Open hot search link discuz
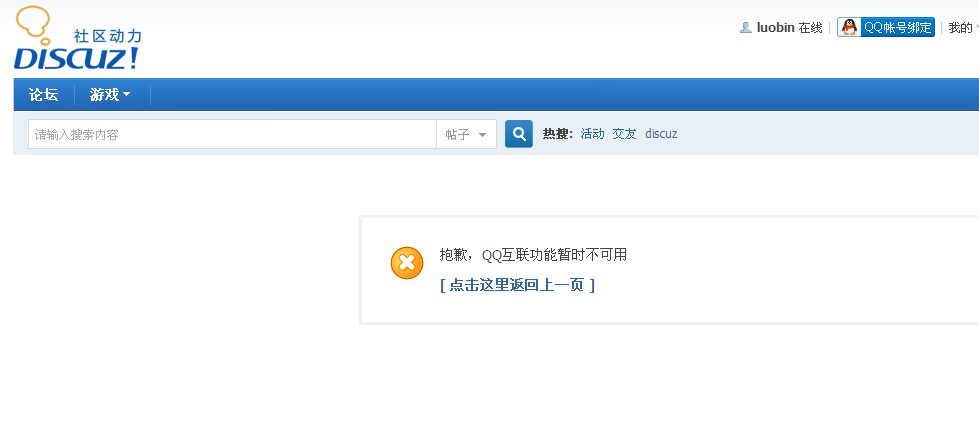This screenshot has height=445, width=979. [661, 134]
